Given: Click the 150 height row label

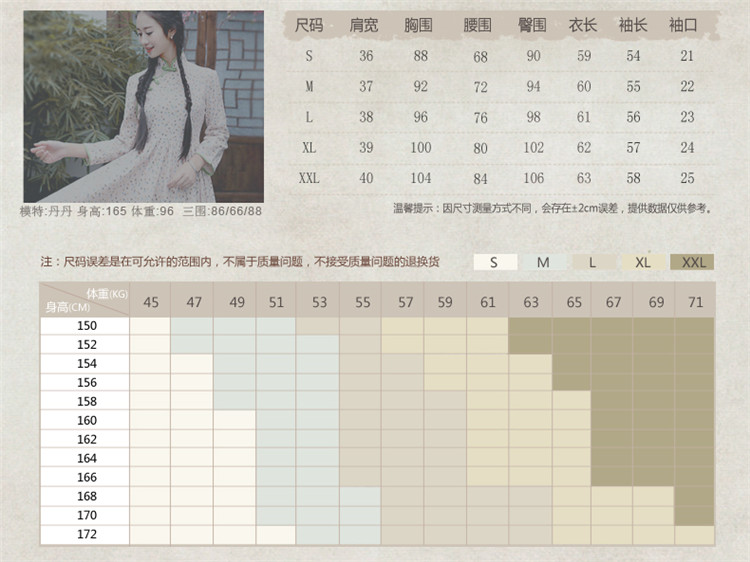Looking at the screenshot, I should pyautogui.click(x=87, y=326).
